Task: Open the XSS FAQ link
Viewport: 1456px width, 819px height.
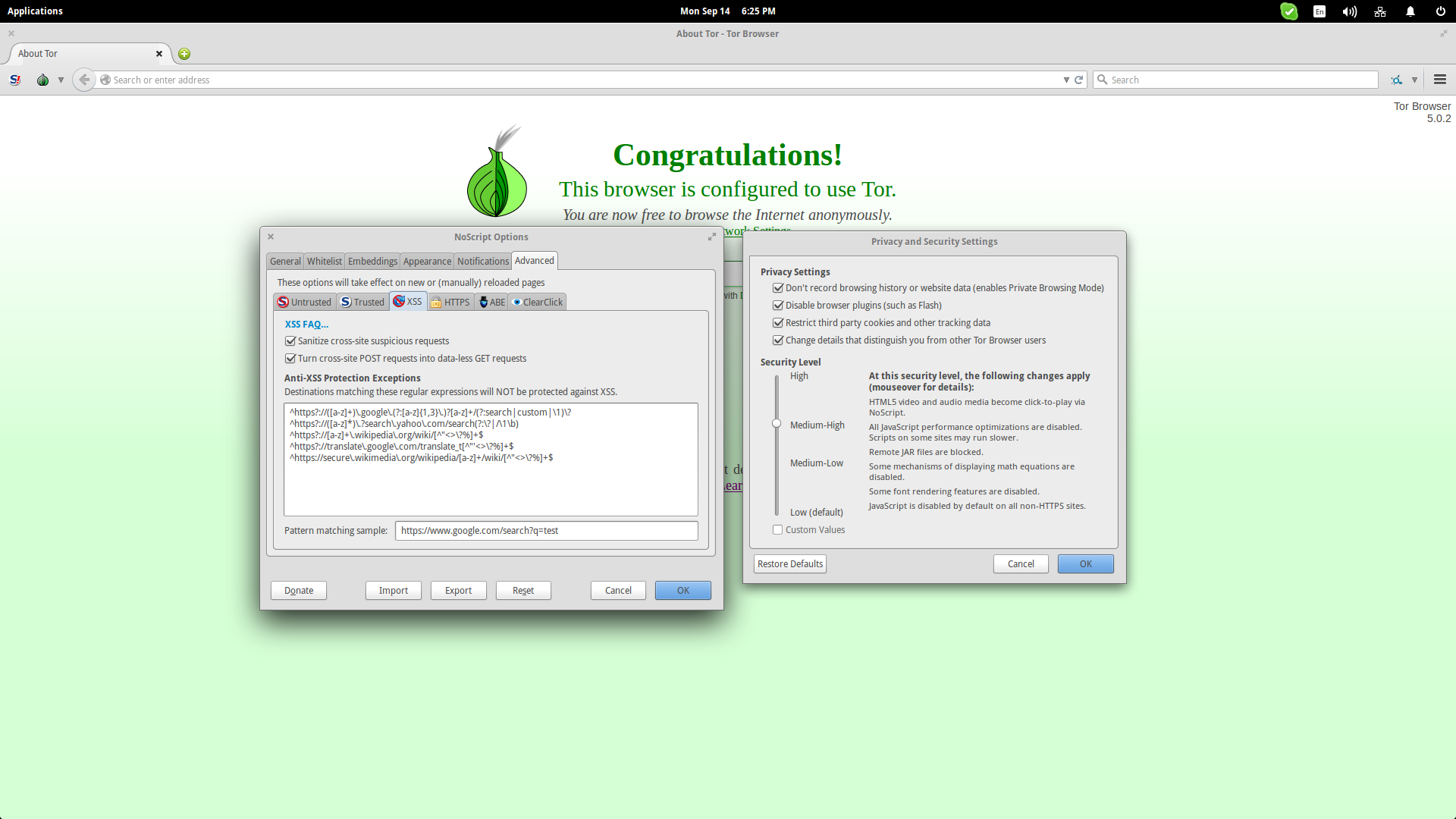Action: 306,324
